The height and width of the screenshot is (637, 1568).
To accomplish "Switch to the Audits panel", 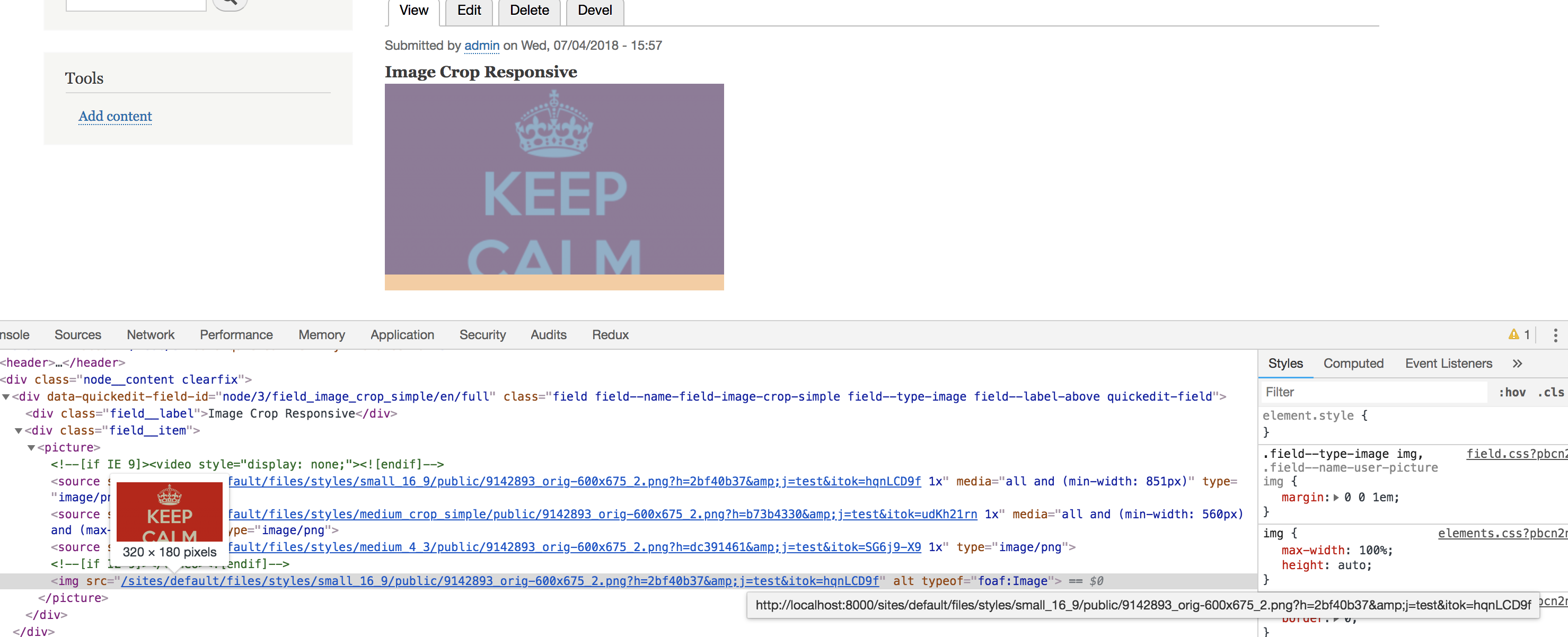I will (x=549, y=334).
